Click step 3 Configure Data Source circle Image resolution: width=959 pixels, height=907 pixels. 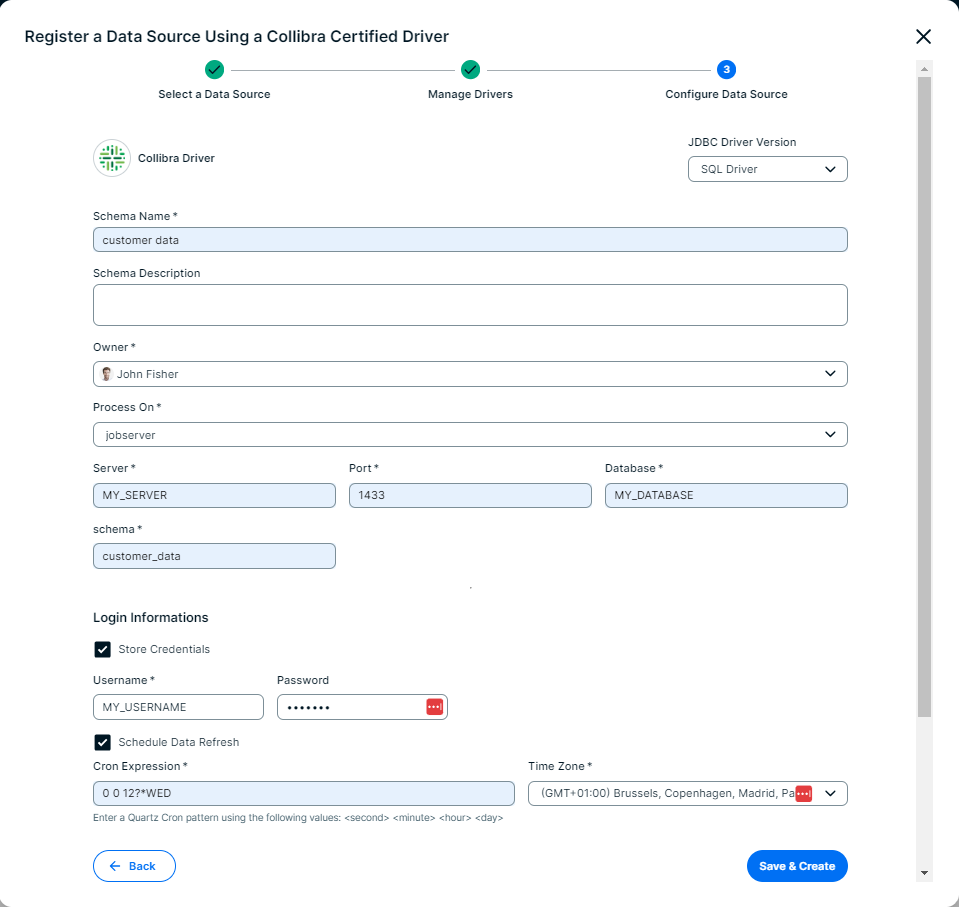coord(726,69)
